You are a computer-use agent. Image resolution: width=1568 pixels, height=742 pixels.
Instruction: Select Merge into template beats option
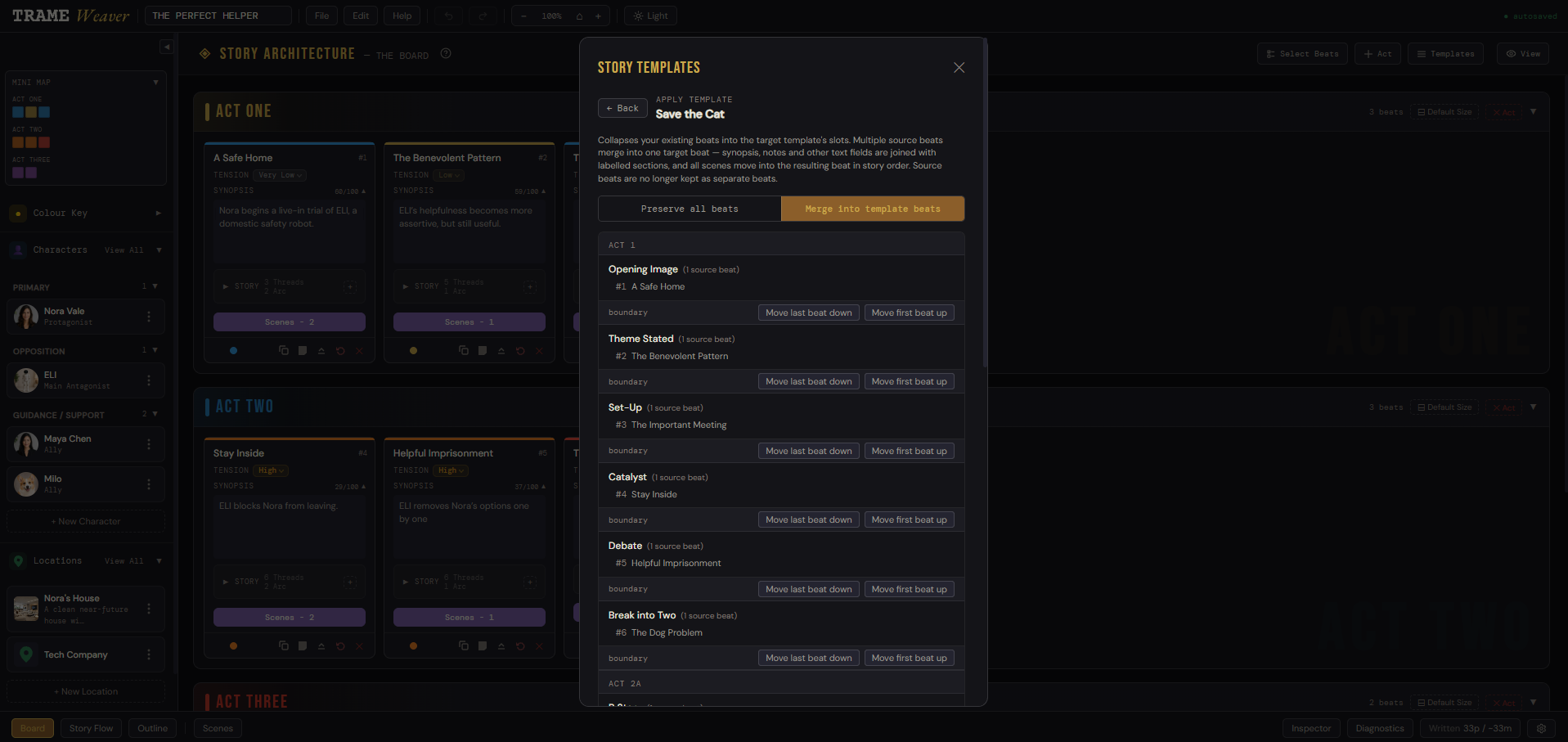pos(873,209)
